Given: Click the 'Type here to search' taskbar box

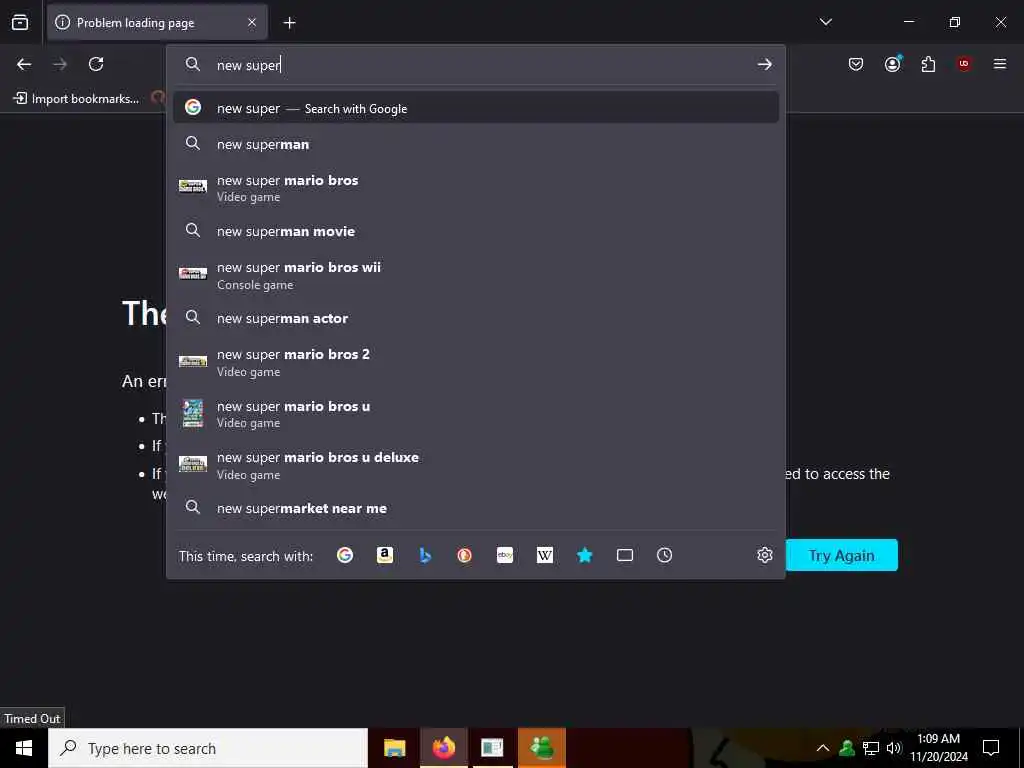Looking at the screenshot, I should click(x=208, y=748).
